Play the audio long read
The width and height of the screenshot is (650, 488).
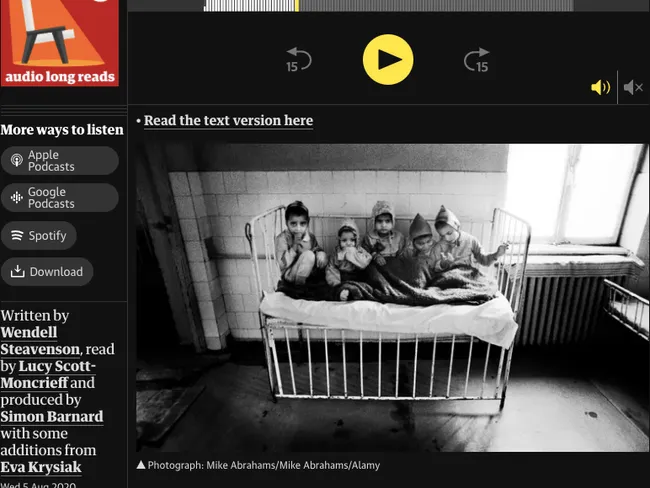tap(388, 60)
